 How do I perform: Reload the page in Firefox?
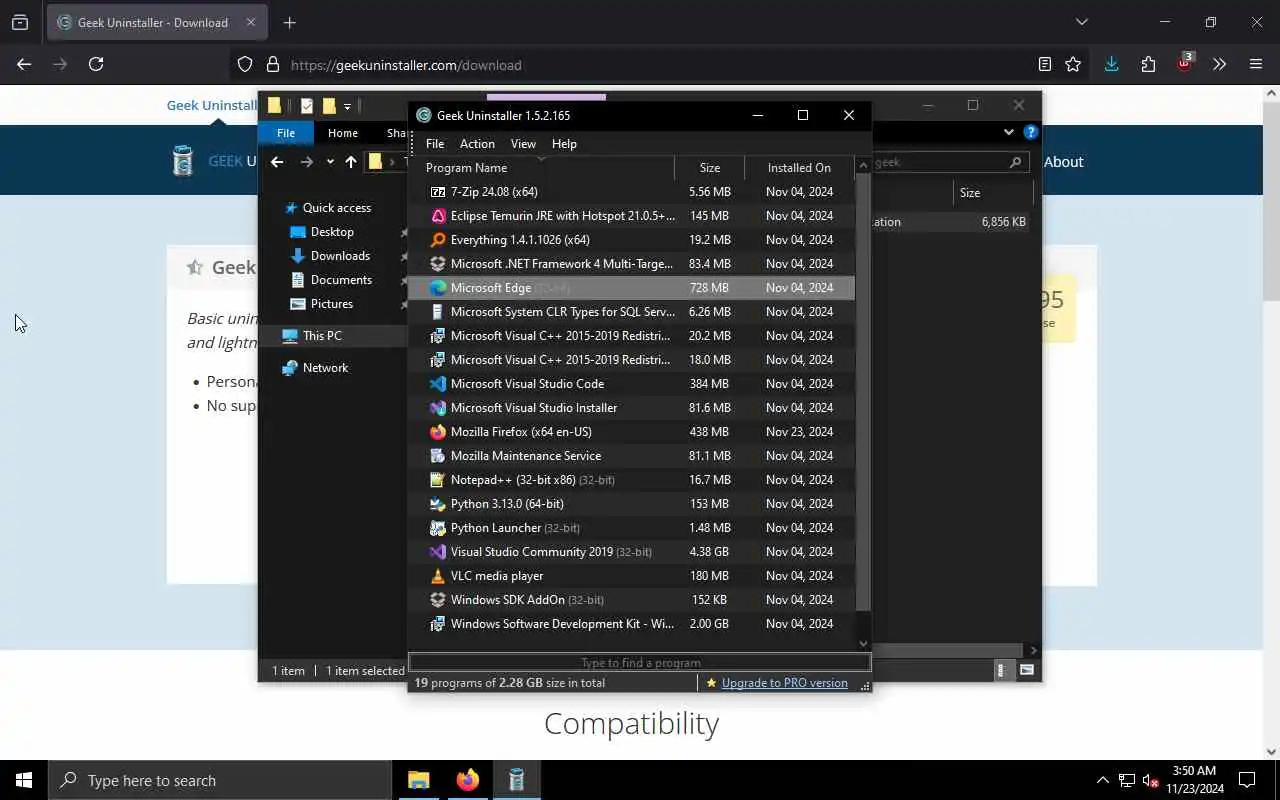96,64
